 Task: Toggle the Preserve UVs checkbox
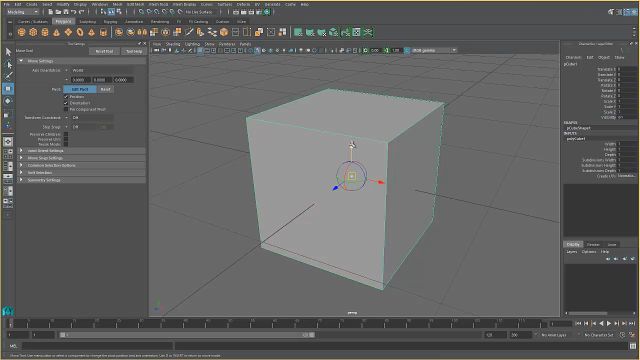(66, 139)
